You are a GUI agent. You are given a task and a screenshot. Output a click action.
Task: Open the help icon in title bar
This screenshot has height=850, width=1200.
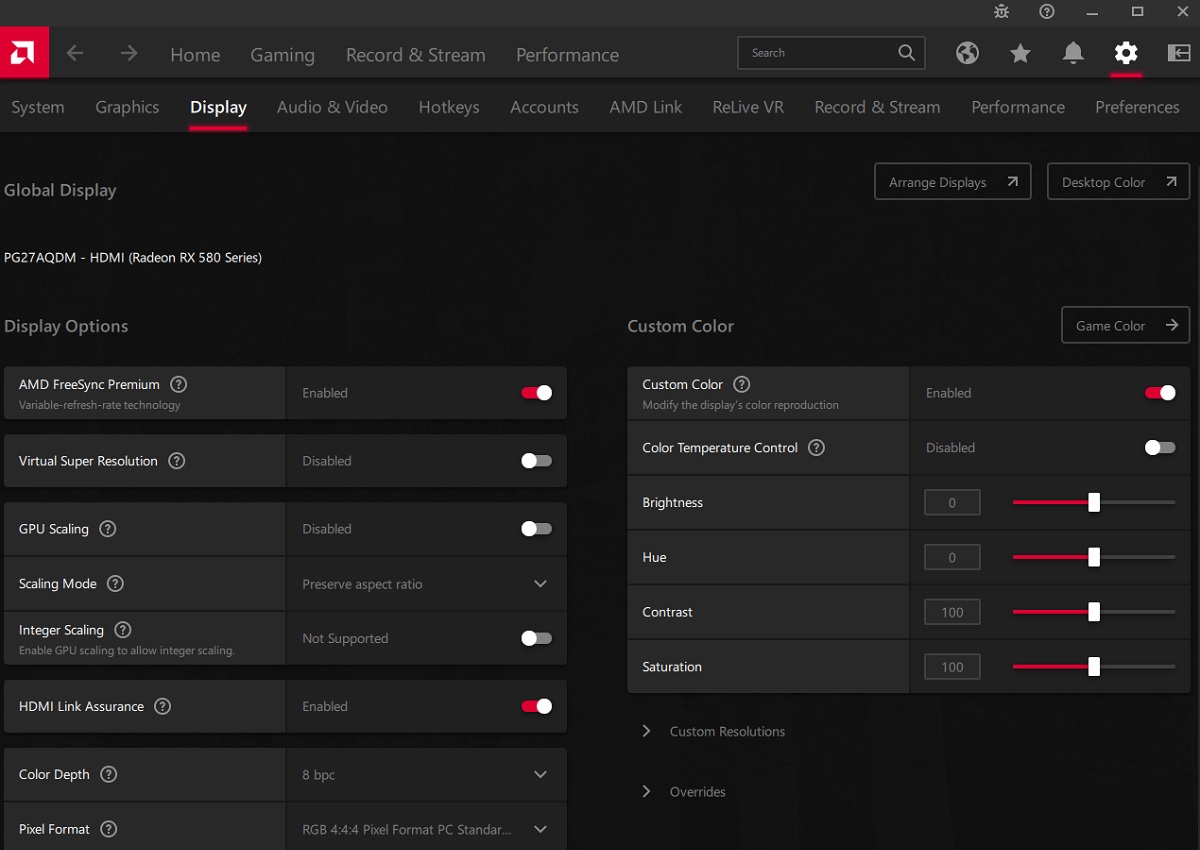point(1047,12)
